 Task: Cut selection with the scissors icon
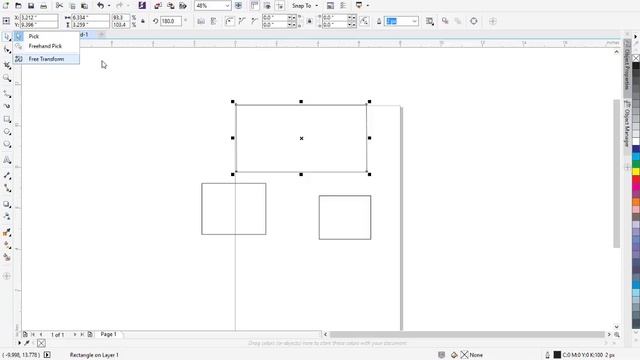click(60, 6)
